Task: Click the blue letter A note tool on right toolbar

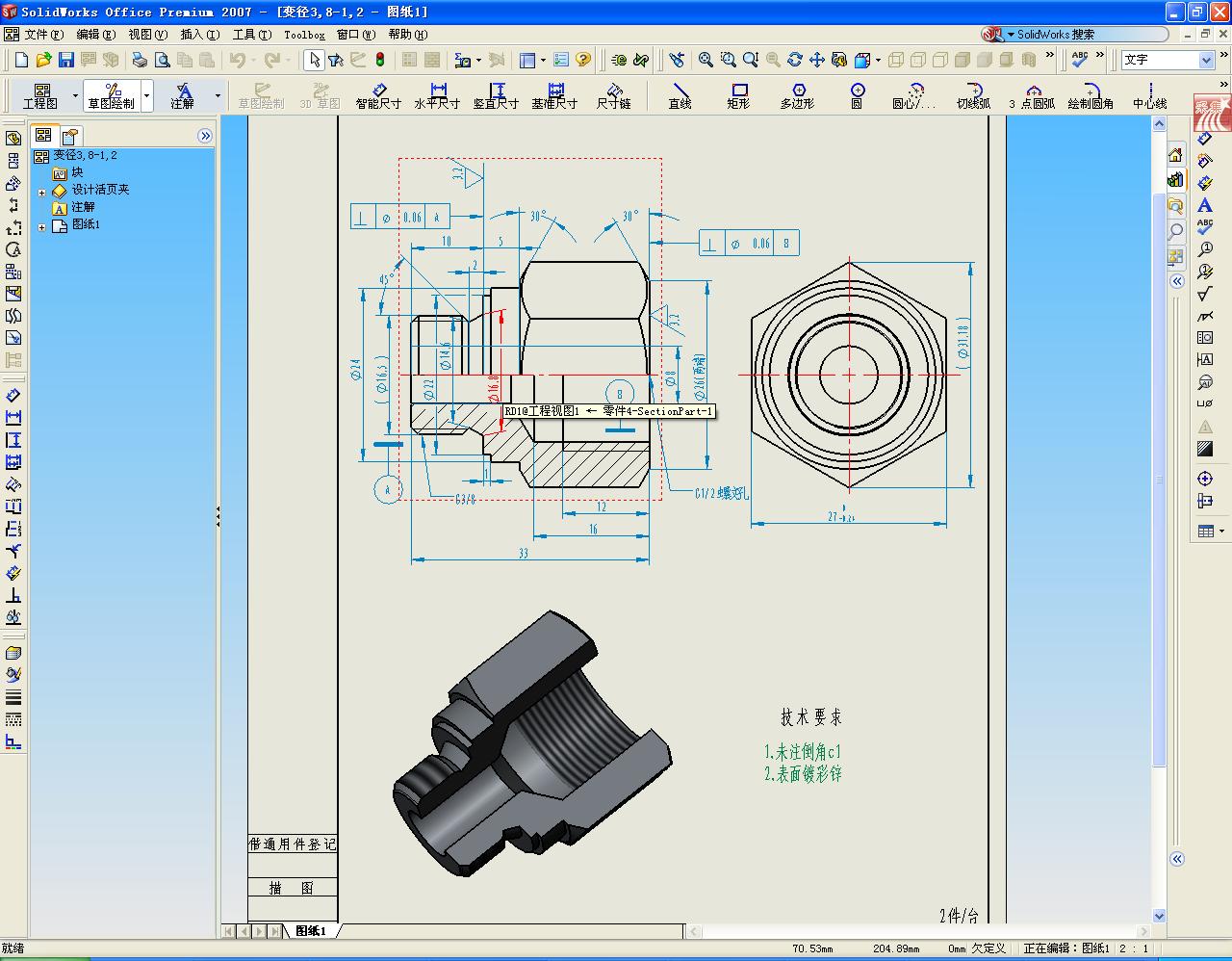Action: coord(1205,205)
